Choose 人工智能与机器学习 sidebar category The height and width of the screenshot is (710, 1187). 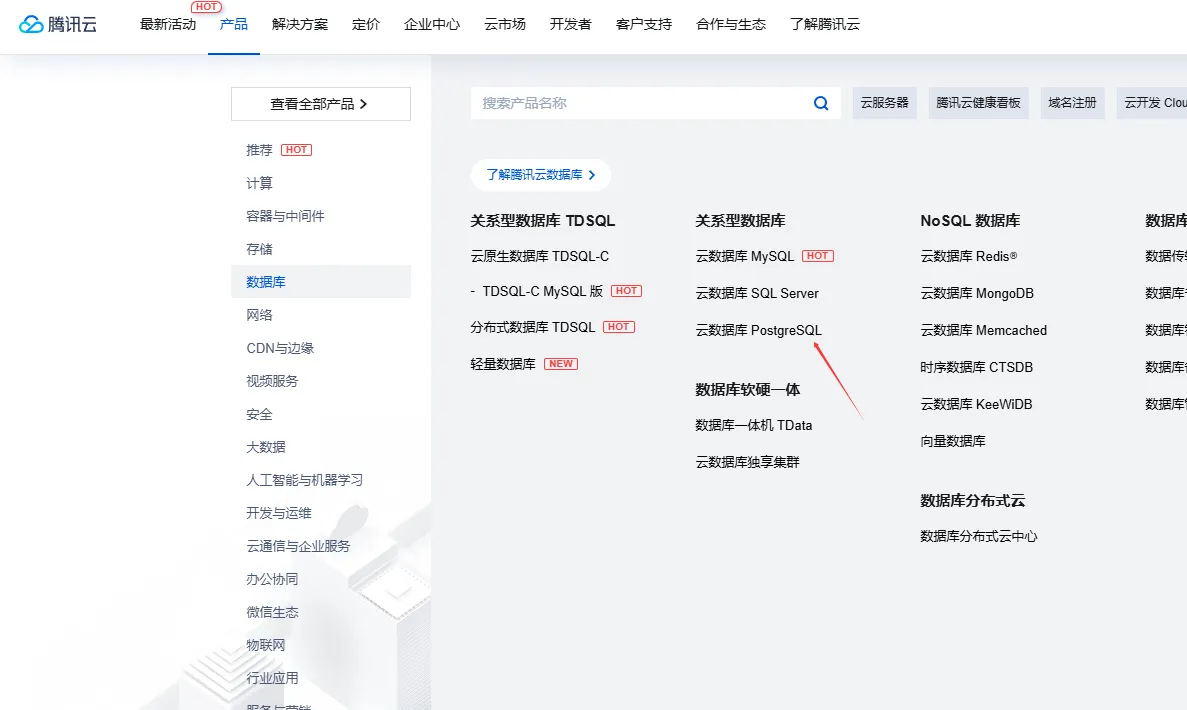(x=305, y=480)
